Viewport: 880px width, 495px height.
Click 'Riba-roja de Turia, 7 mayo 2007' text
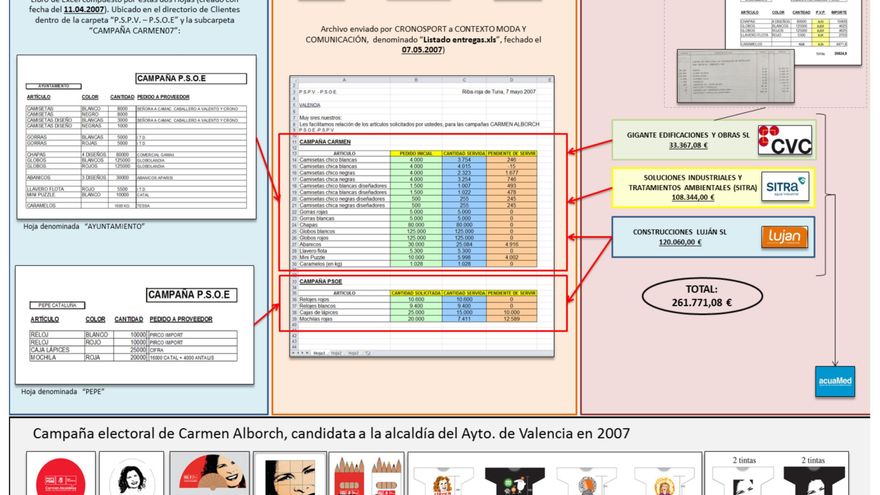(499, 91)
